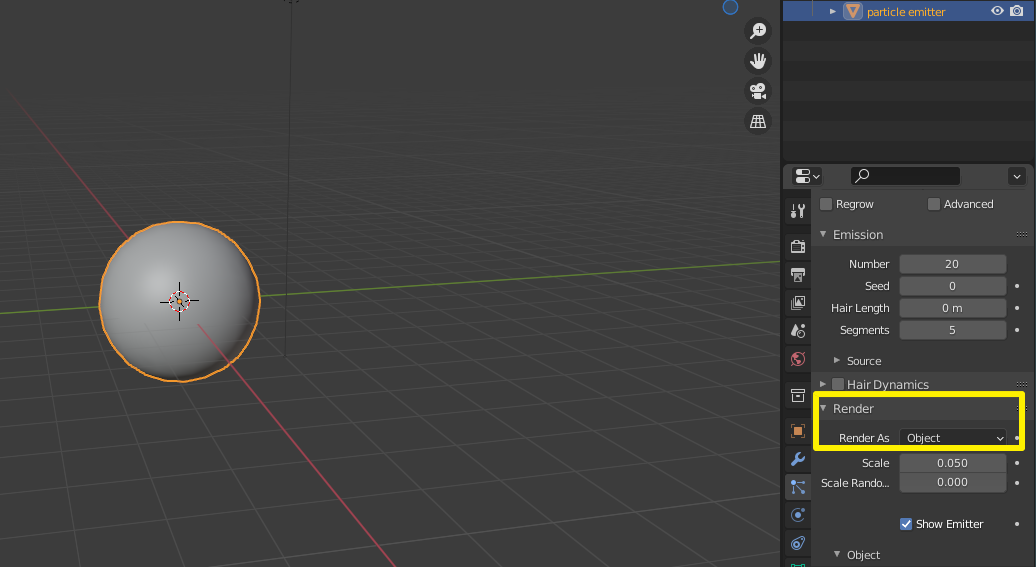This screenshot has height=567, width=1036.
Task: Enable the Hair Dynamics checkbox
Action: [x=838, y=384]
